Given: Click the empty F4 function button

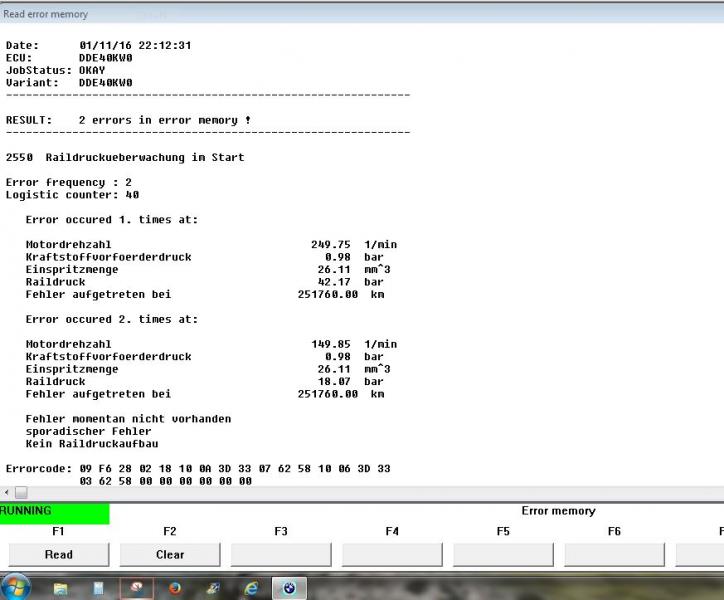Looking at the screenshot, I should point(392,554).
